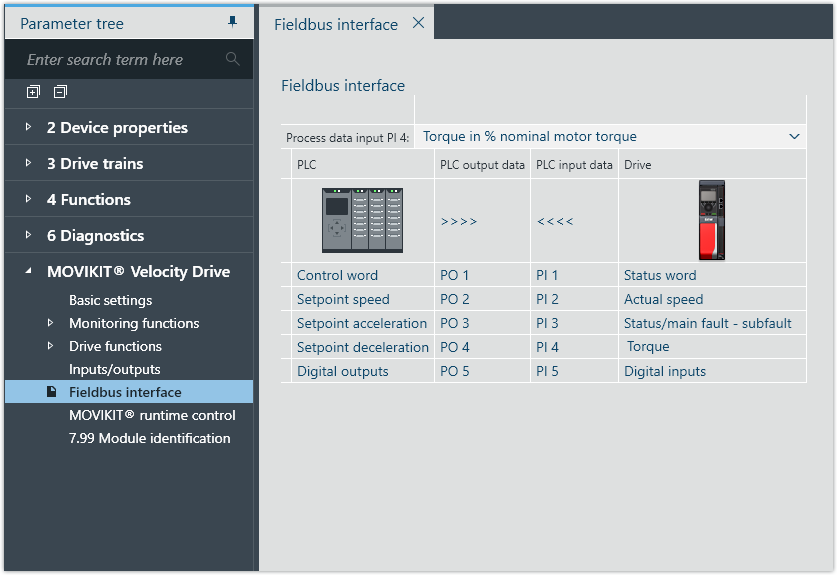Click in the parameter search field
Image resolution: width=837 pixels, height=575 pixels.
tap(120, 60)
